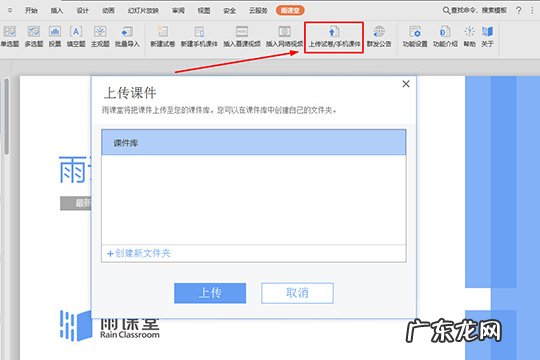Click 插入慕课视频 to insert MOOC video
540x360 pixels.
click(x=242, y=37)
